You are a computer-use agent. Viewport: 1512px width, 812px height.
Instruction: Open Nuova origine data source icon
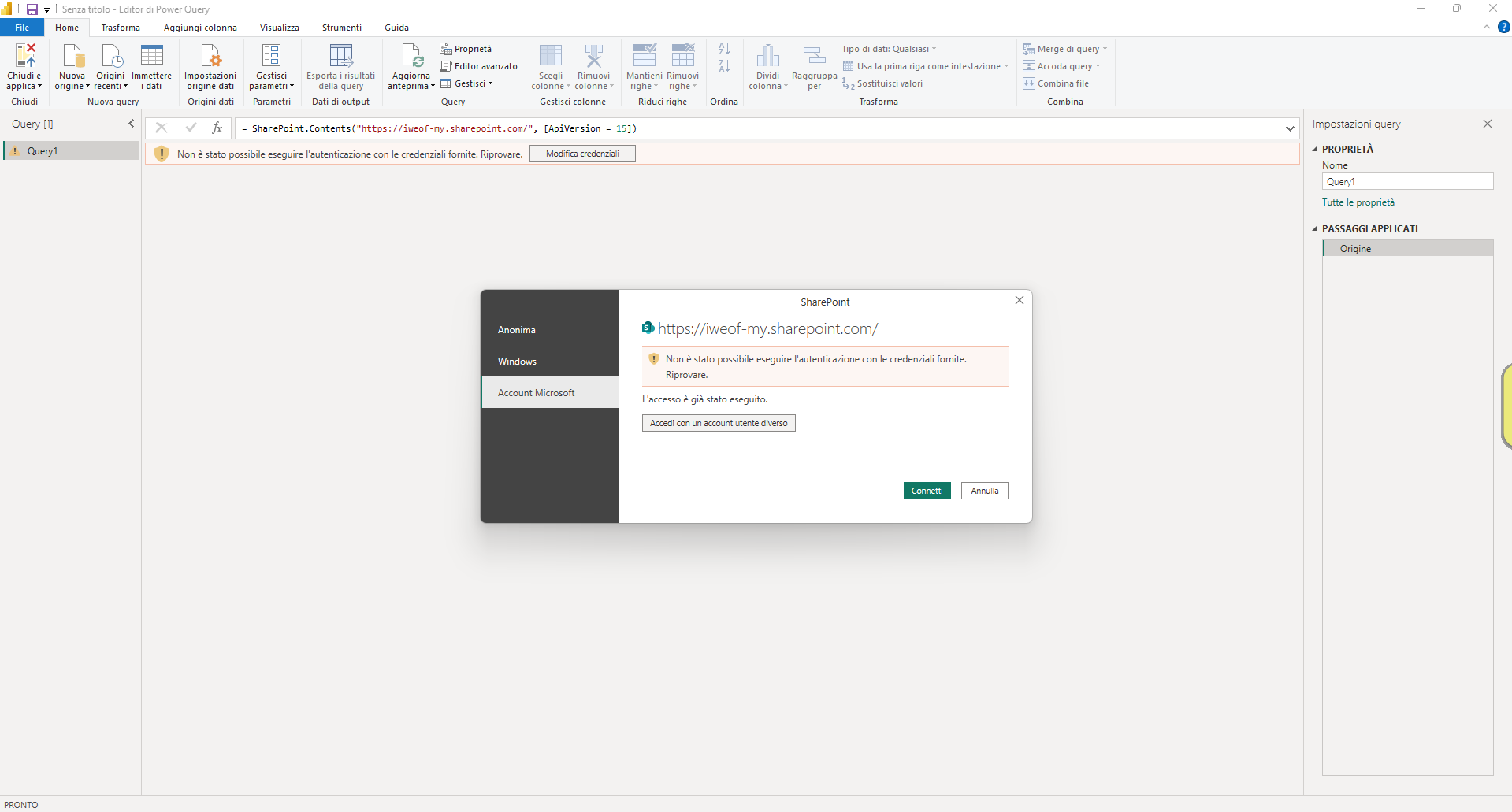[73, 55]
